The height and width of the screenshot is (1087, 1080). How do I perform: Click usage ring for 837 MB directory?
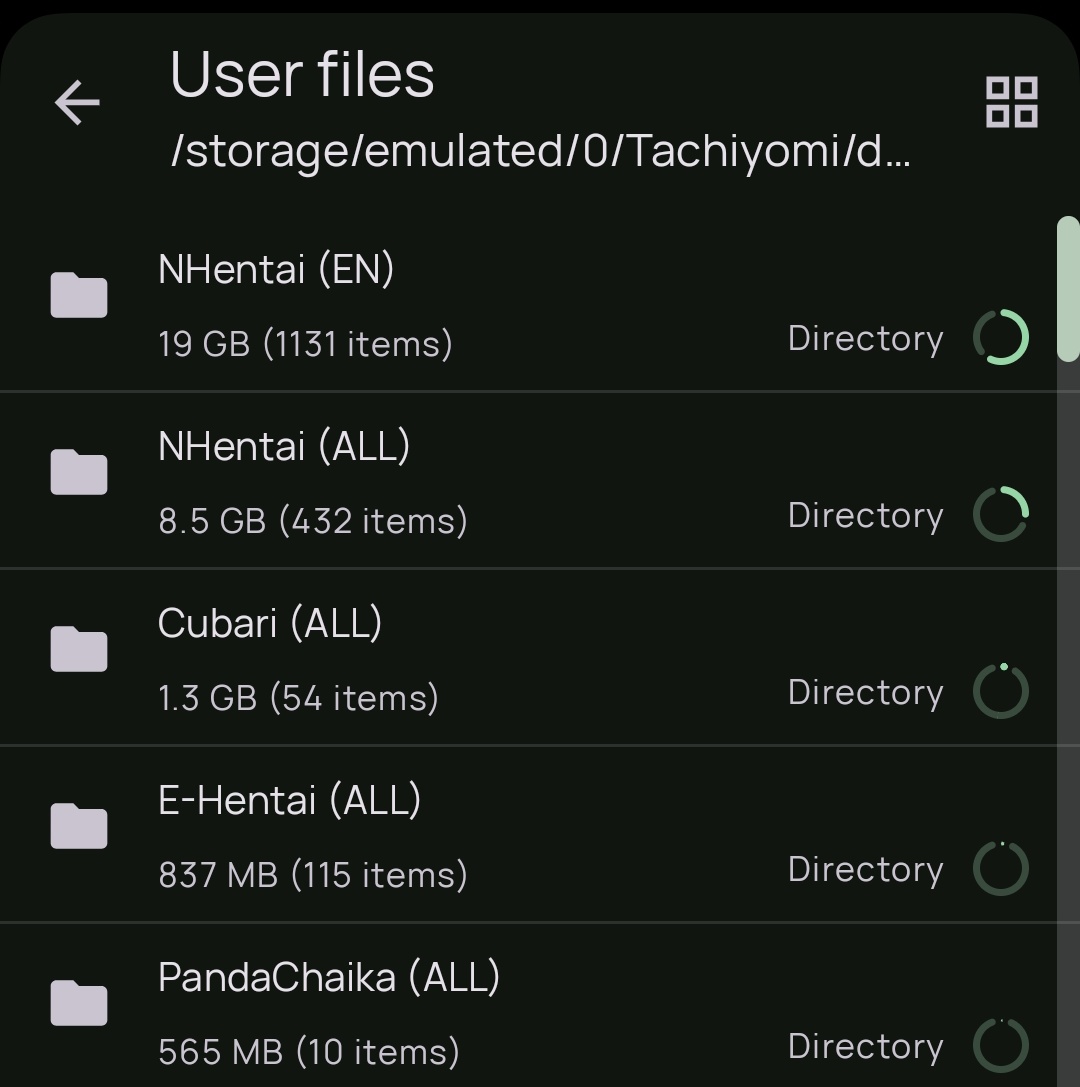[1001, 868]
